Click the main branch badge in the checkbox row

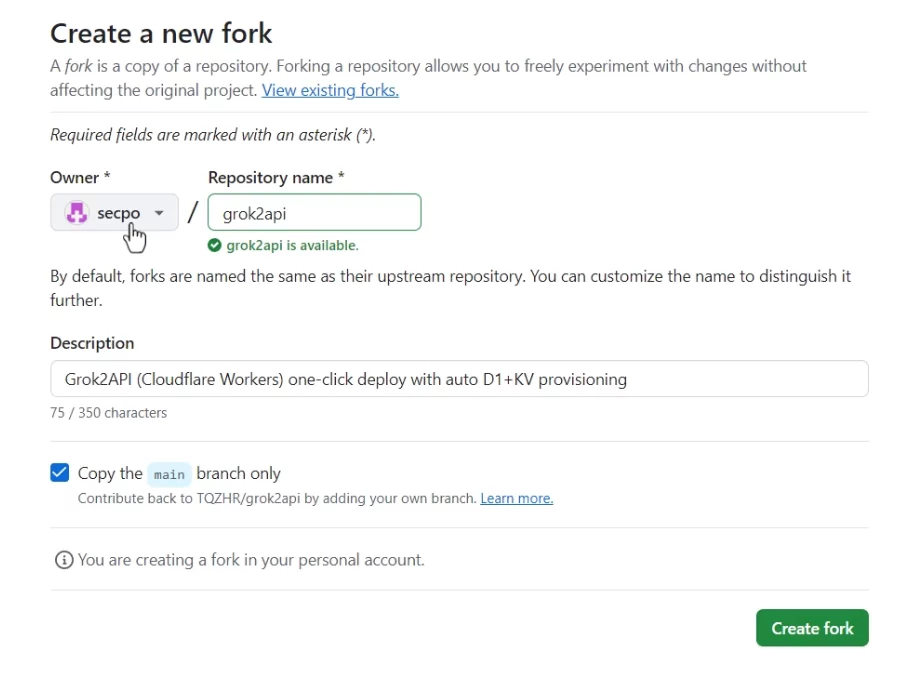click(169, 474)
